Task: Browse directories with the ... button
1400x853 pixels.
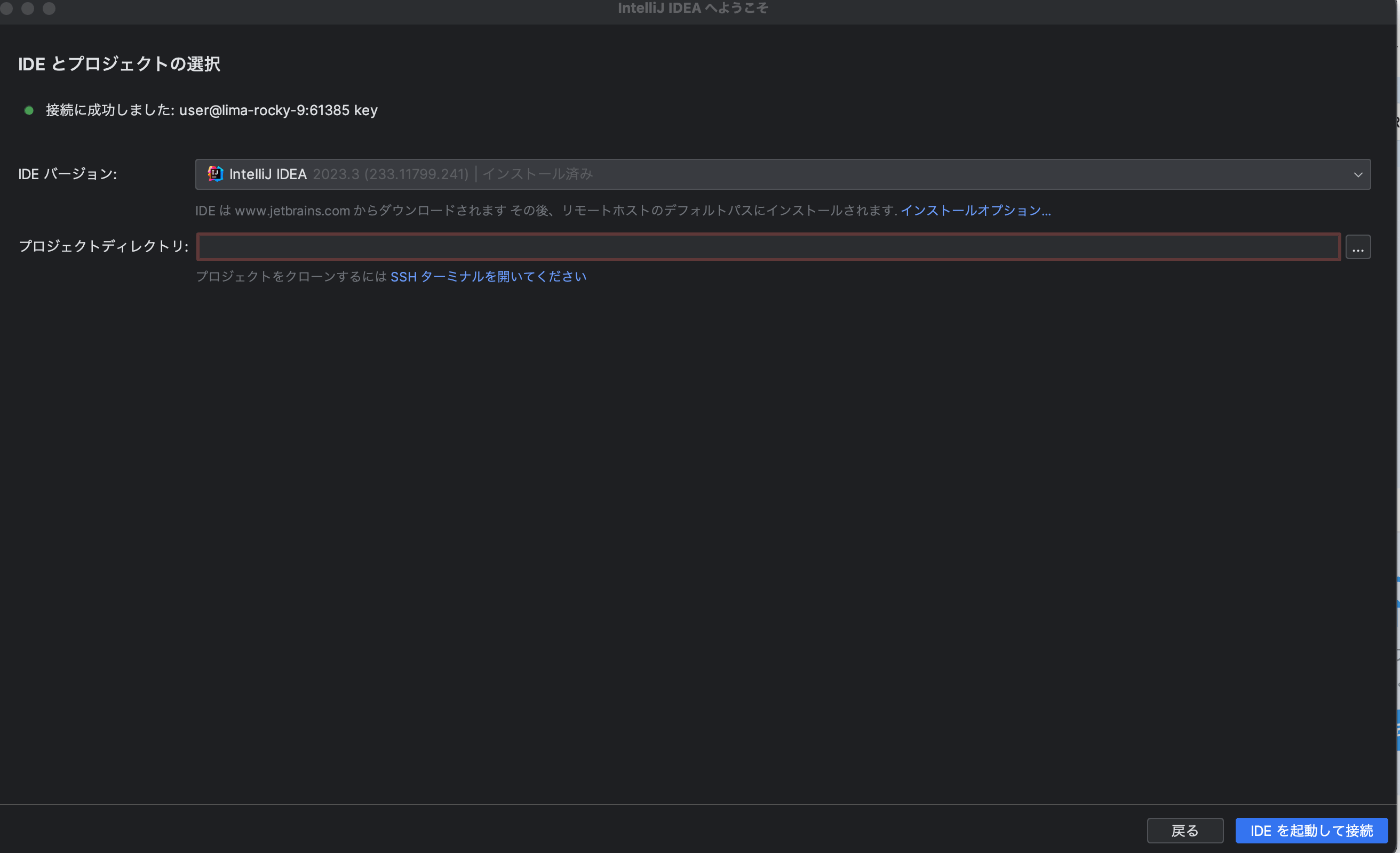Action: (x=1357, y=246)
